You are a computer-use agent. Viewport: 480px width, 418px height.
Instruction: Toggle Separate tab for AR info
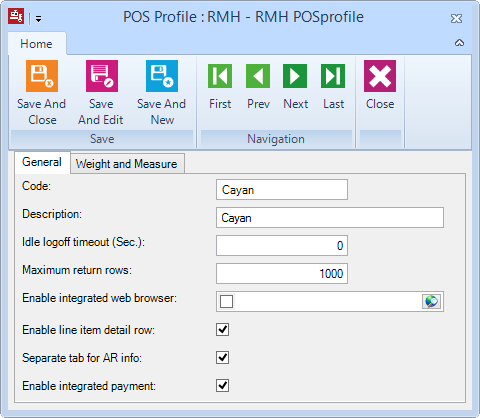click(223, 358)
